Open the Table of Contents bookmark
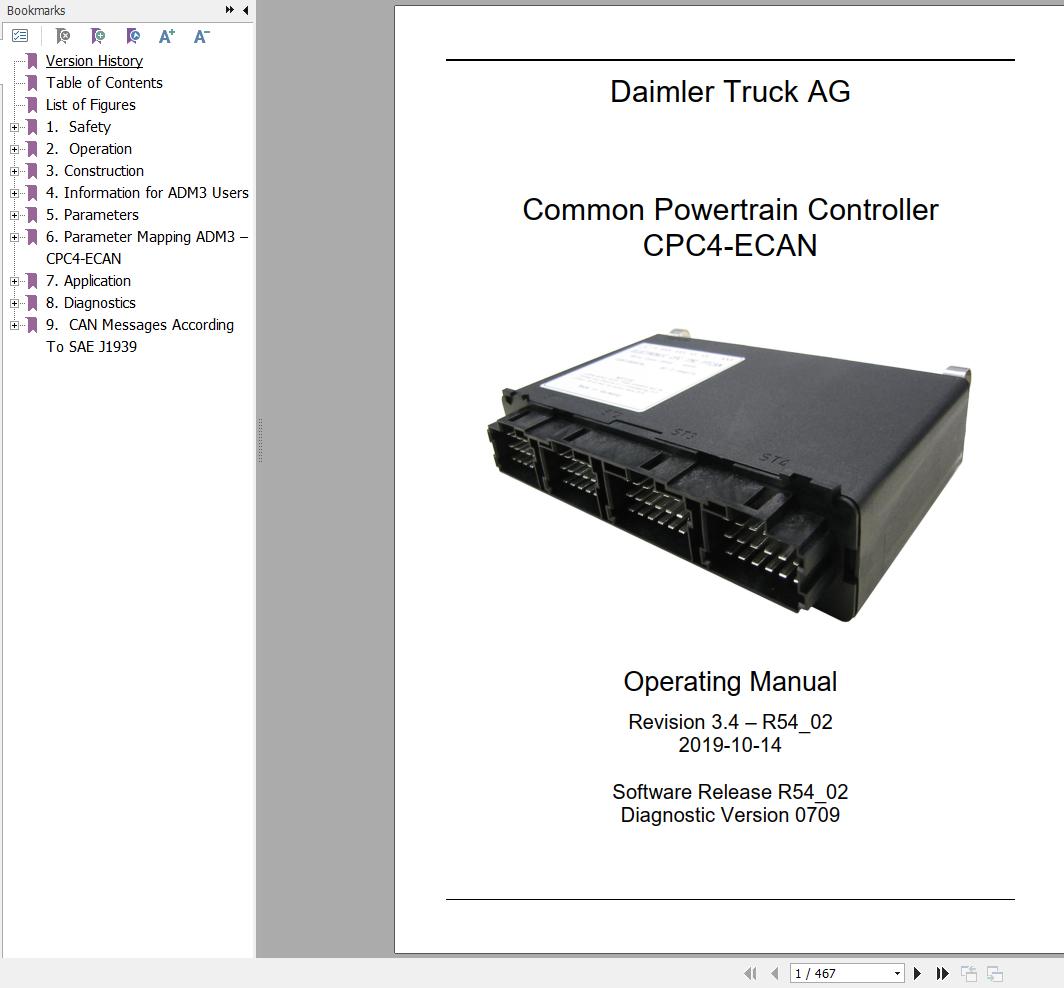Screen dimensions: 1064x988 [104, 83]
